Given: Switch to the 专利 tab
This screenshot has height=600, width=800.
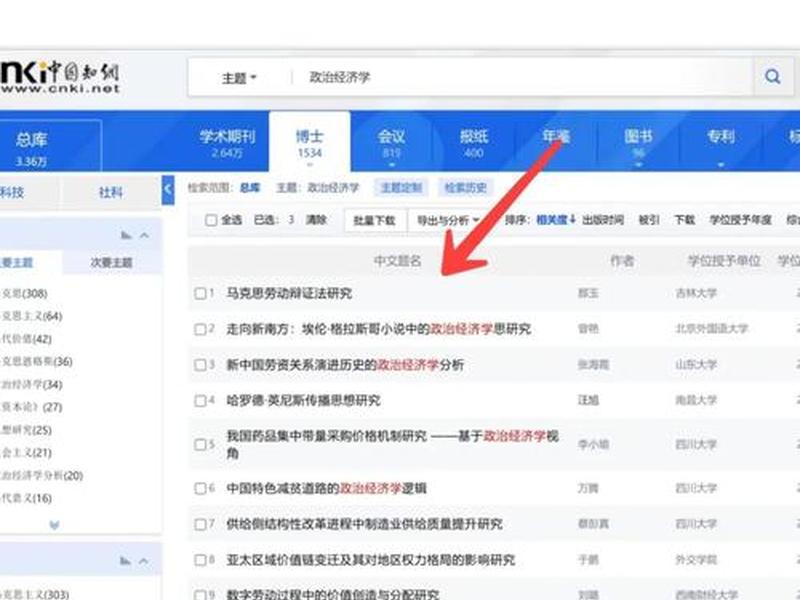Looking at the screenshot, I should [x=720, y=137].
